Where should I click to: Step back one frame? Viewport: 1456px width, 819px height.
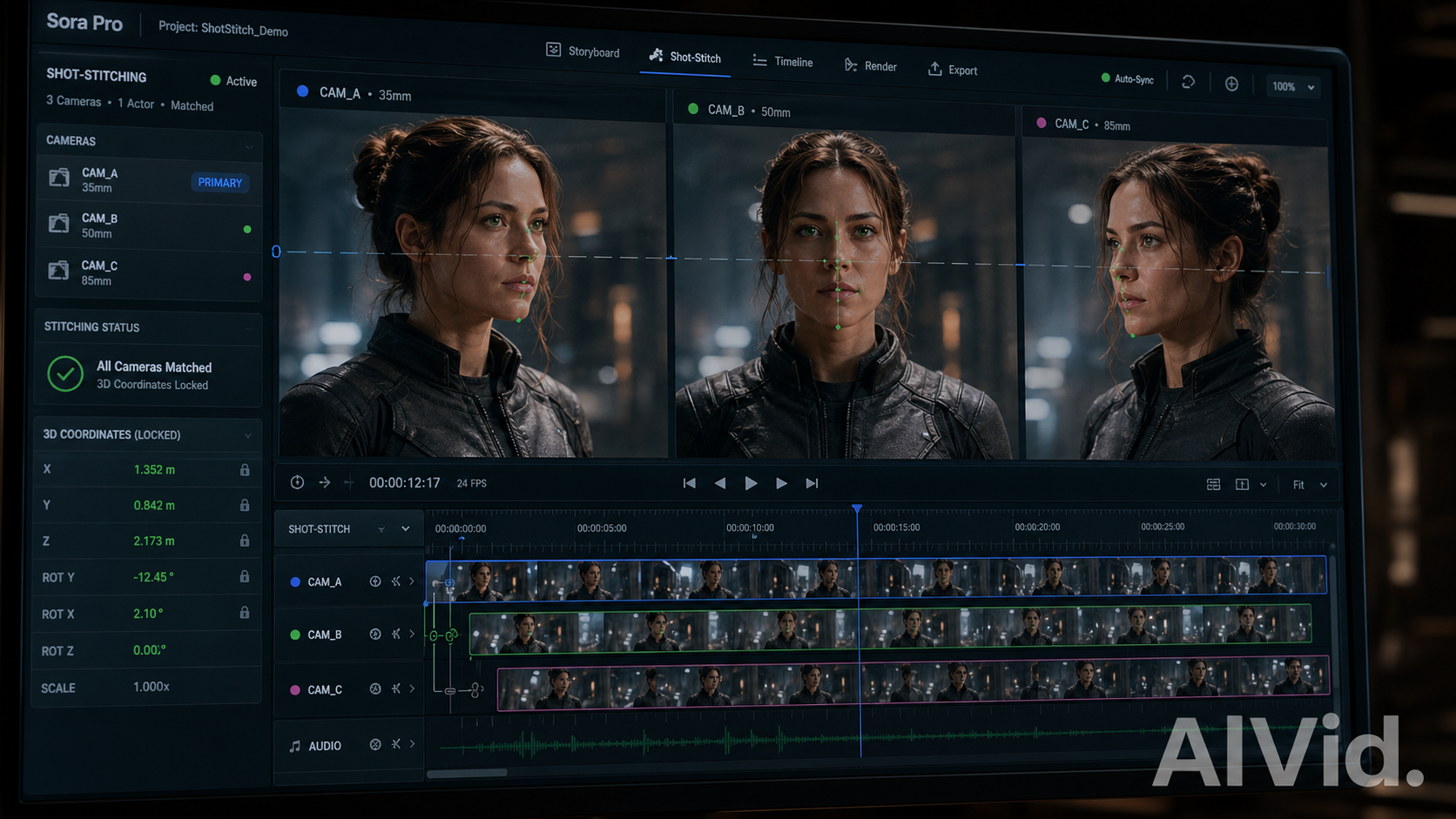pyautogui.click(x=719, y=483)
